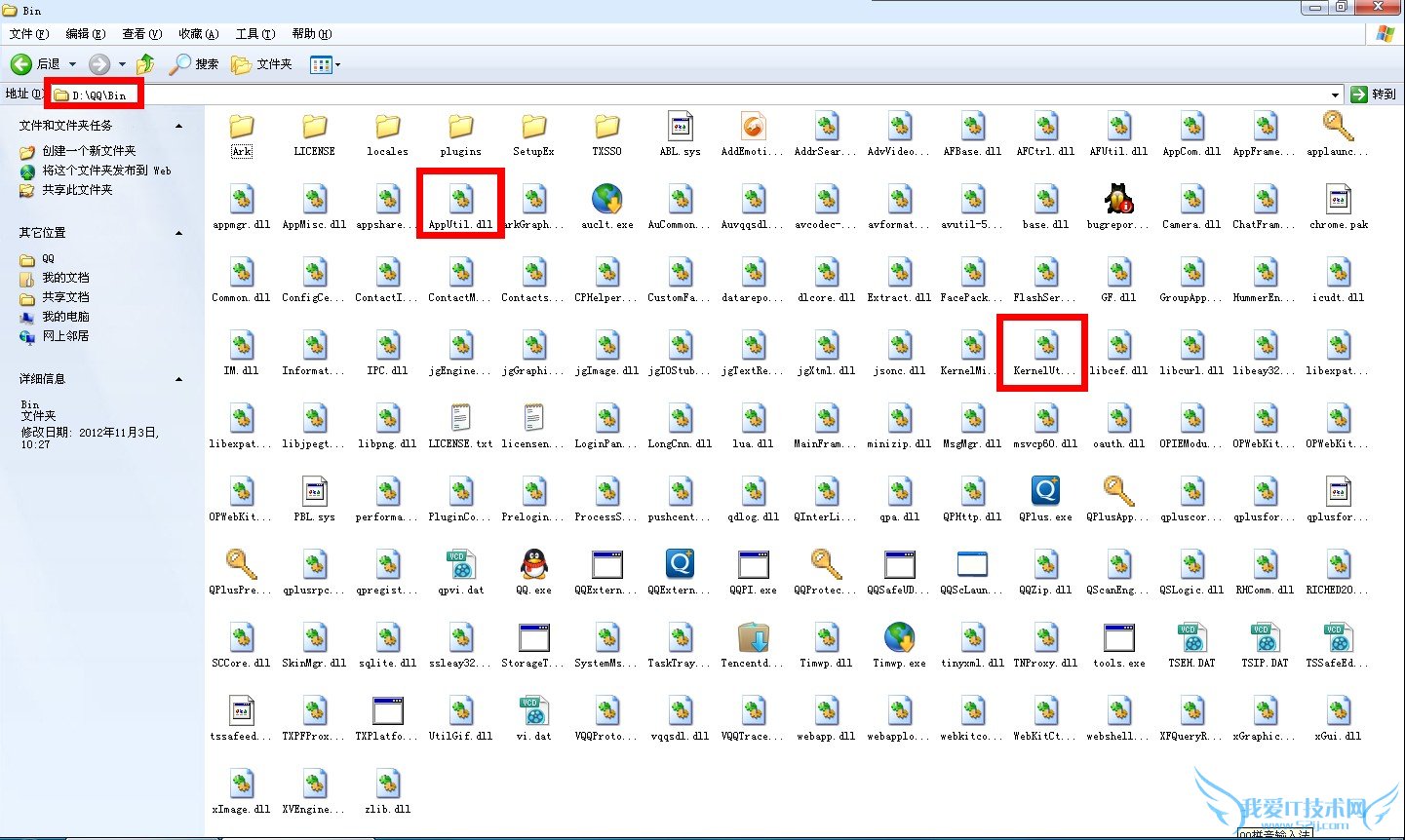
Task: Select the qpvi.dat VCD icon
Action: coord(460,564)
